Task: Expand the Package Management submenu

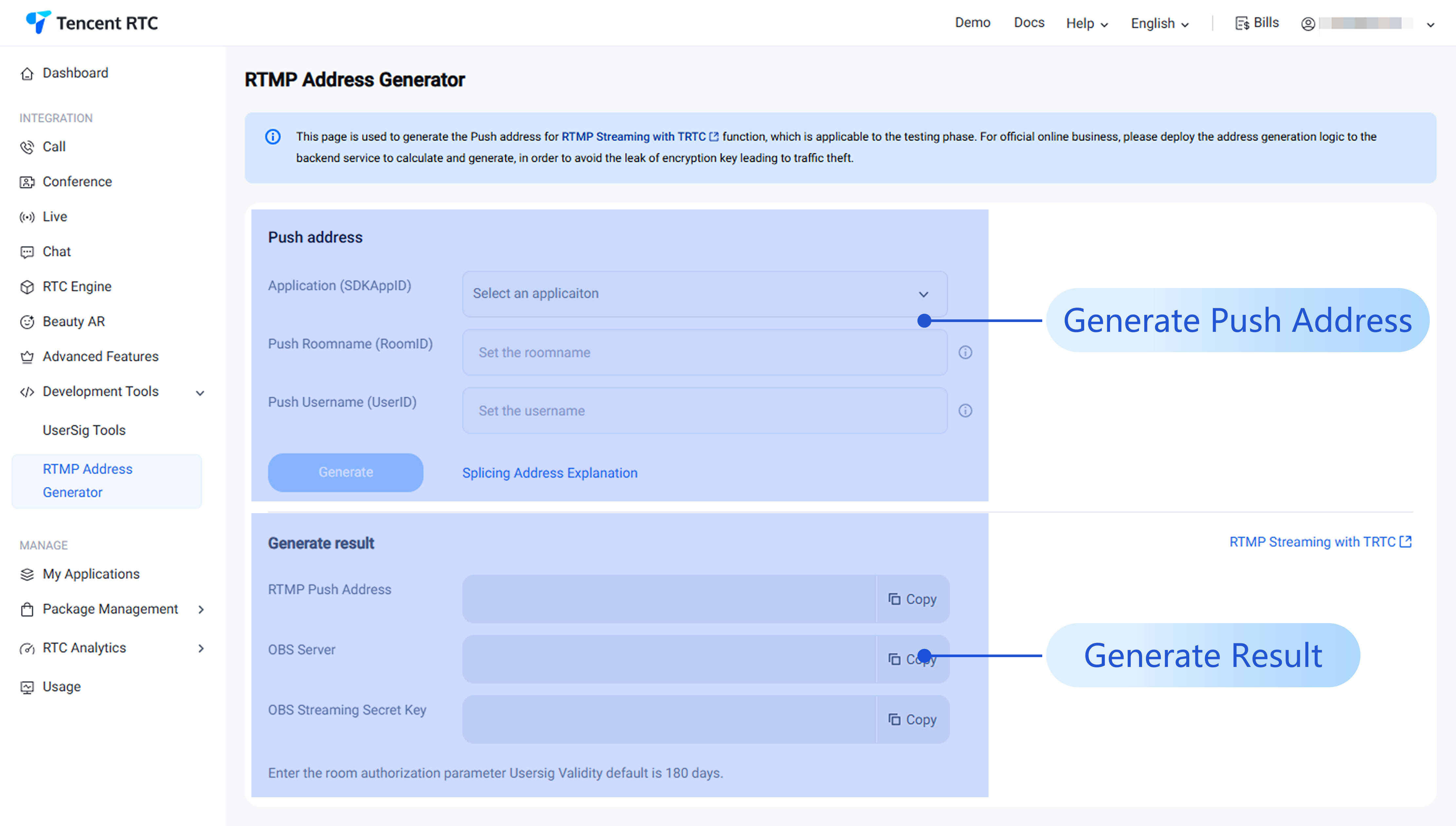Action: tap(201, 609)
